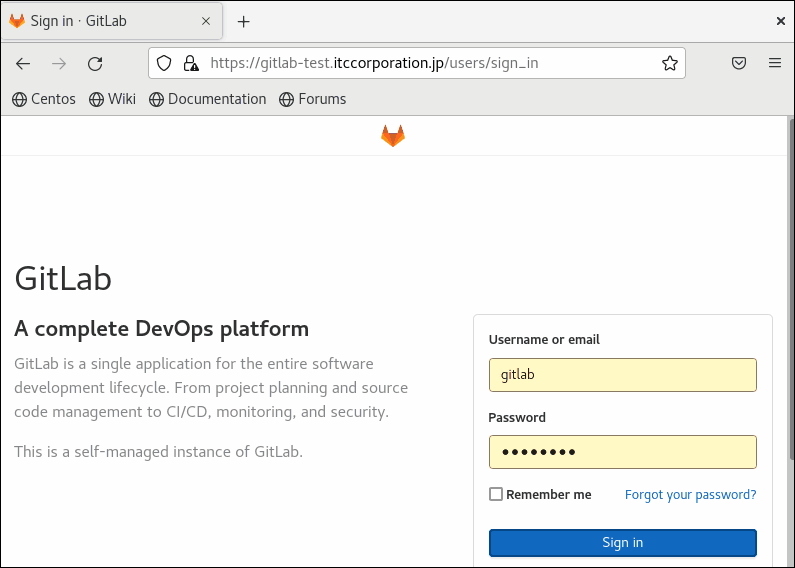
Task: Click 'A complete DevOps platform' heading
Action: coord(161,329)
